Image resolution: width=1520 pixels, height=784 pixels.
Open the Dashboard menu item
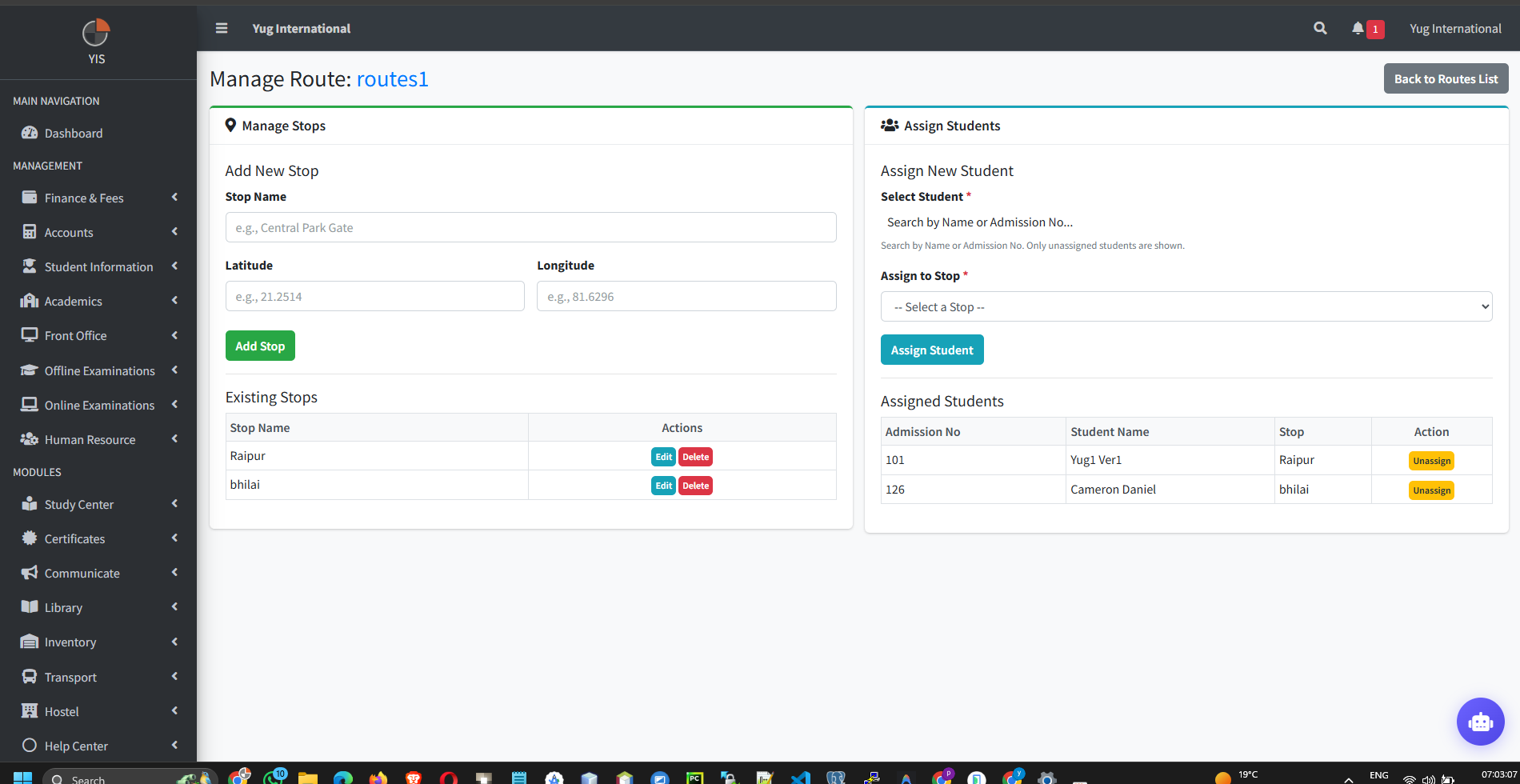(x=74, y=133)
